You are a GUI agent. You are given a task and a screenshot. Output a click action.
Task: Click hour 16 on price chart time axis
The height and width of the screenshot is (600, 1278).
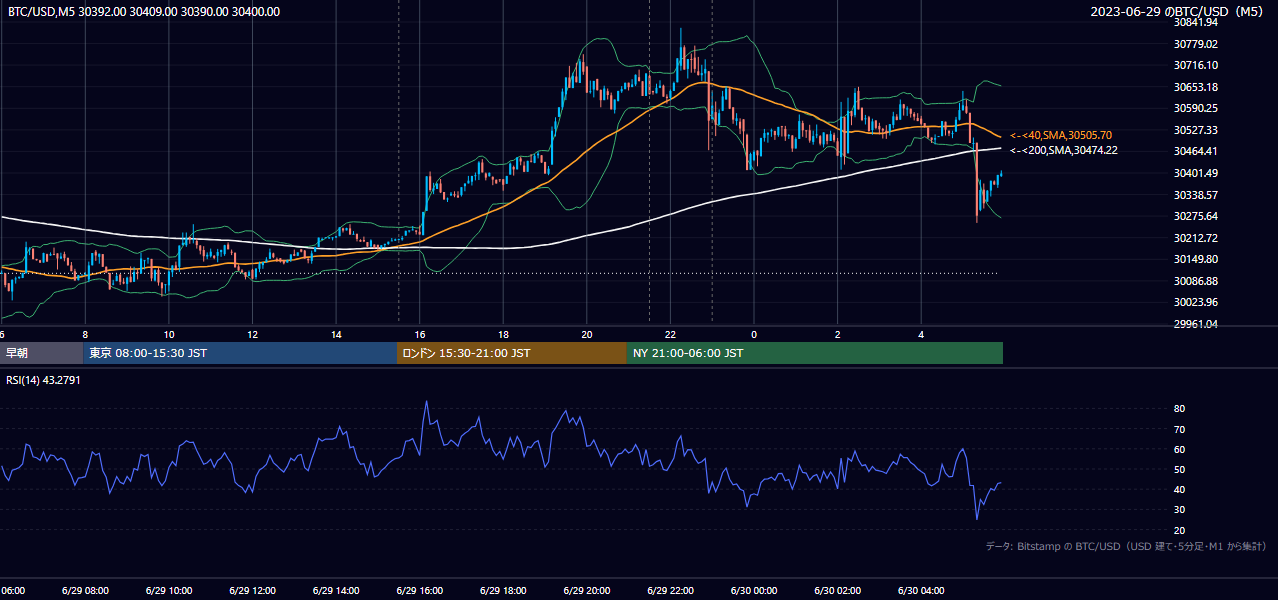point(420,335)
